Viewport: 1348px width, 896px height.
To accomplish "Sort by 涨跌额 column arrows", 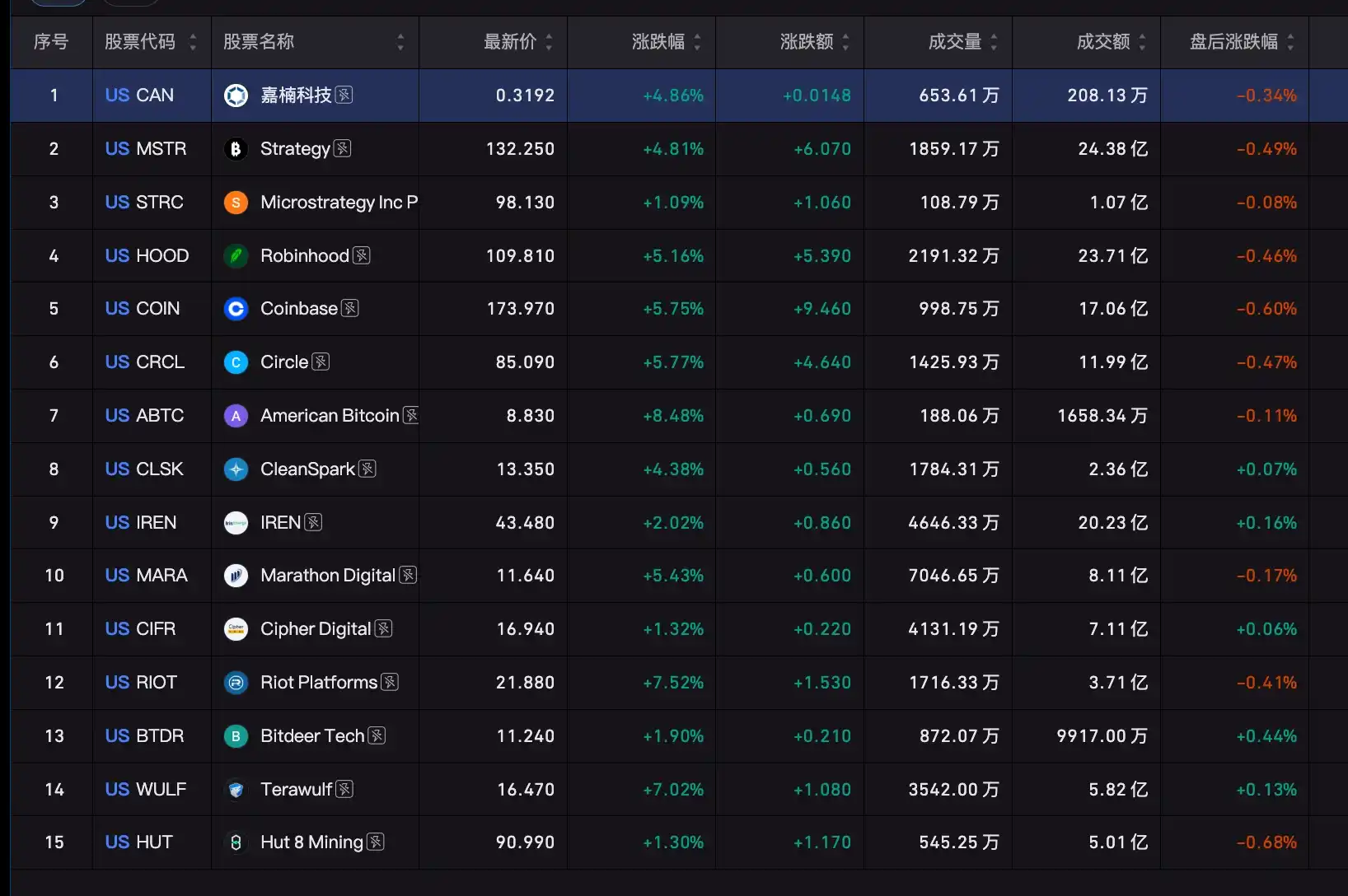I will point(845,42).
